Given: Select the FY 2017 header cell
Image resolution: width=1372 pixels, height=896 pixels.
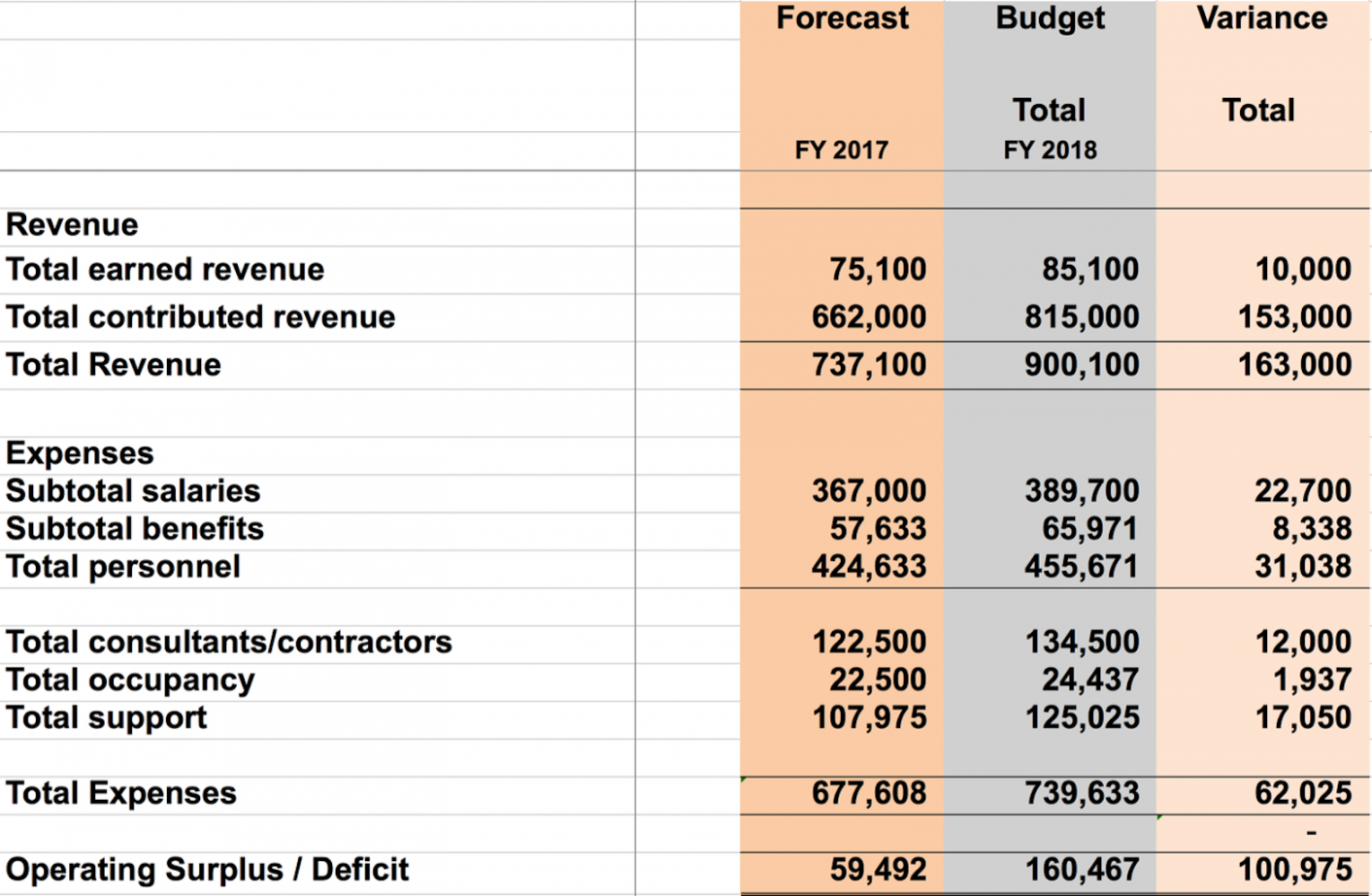Looking at the screenshot, I should pos(841,150).
